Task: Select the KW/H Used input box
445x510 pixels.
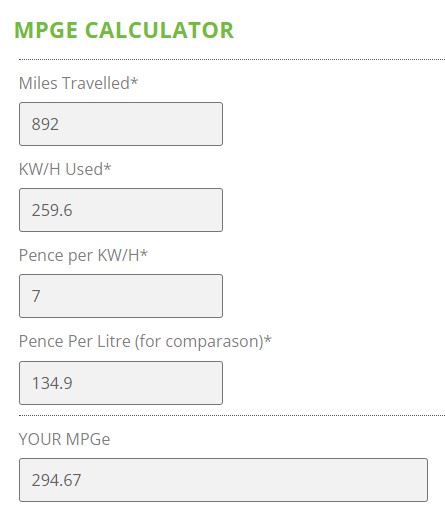Action: 121,210
